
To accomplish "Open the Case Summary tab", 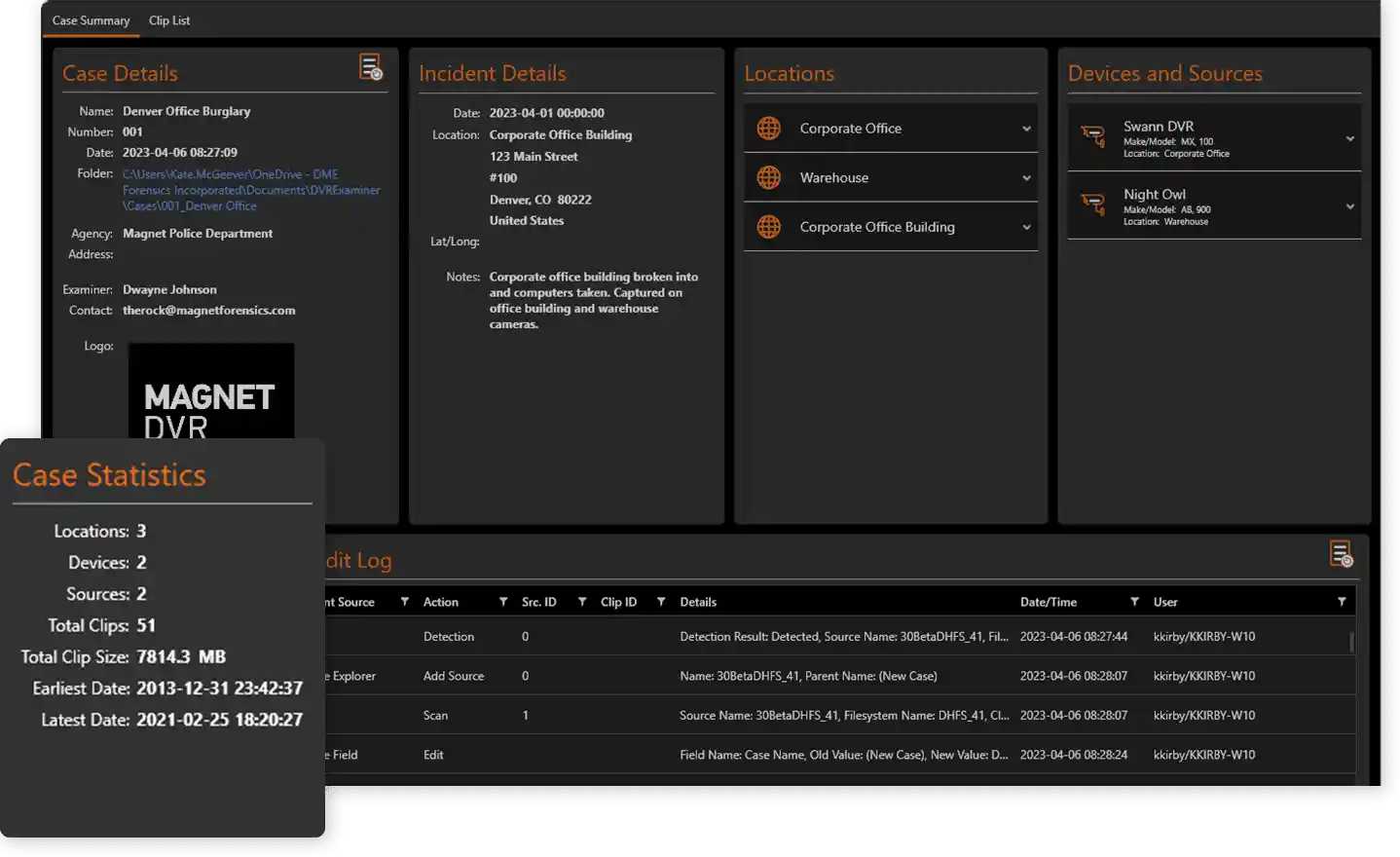I will coord(91,20).
